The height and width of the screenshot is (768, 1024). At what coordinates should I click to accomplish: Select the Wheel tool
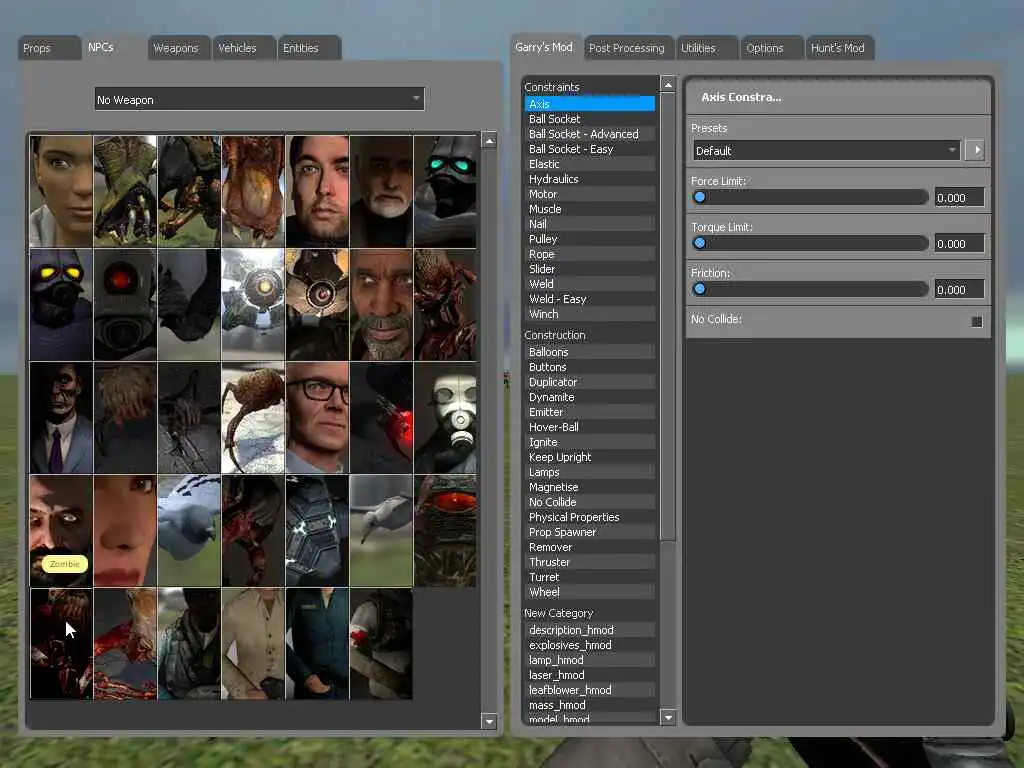(590, 592)
